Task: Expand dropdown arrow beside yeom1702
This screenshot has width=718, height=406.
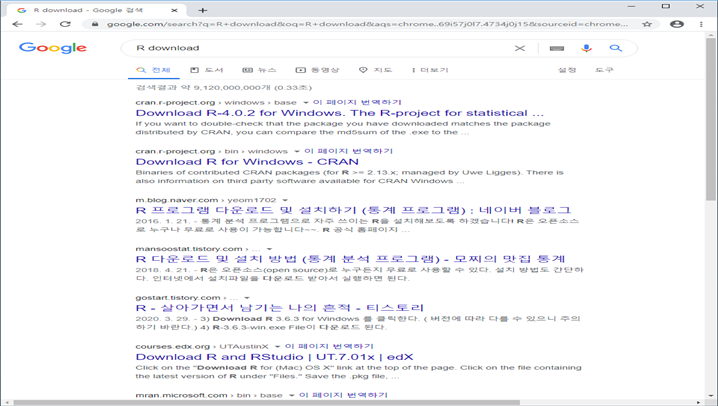Action: (285, 200)
